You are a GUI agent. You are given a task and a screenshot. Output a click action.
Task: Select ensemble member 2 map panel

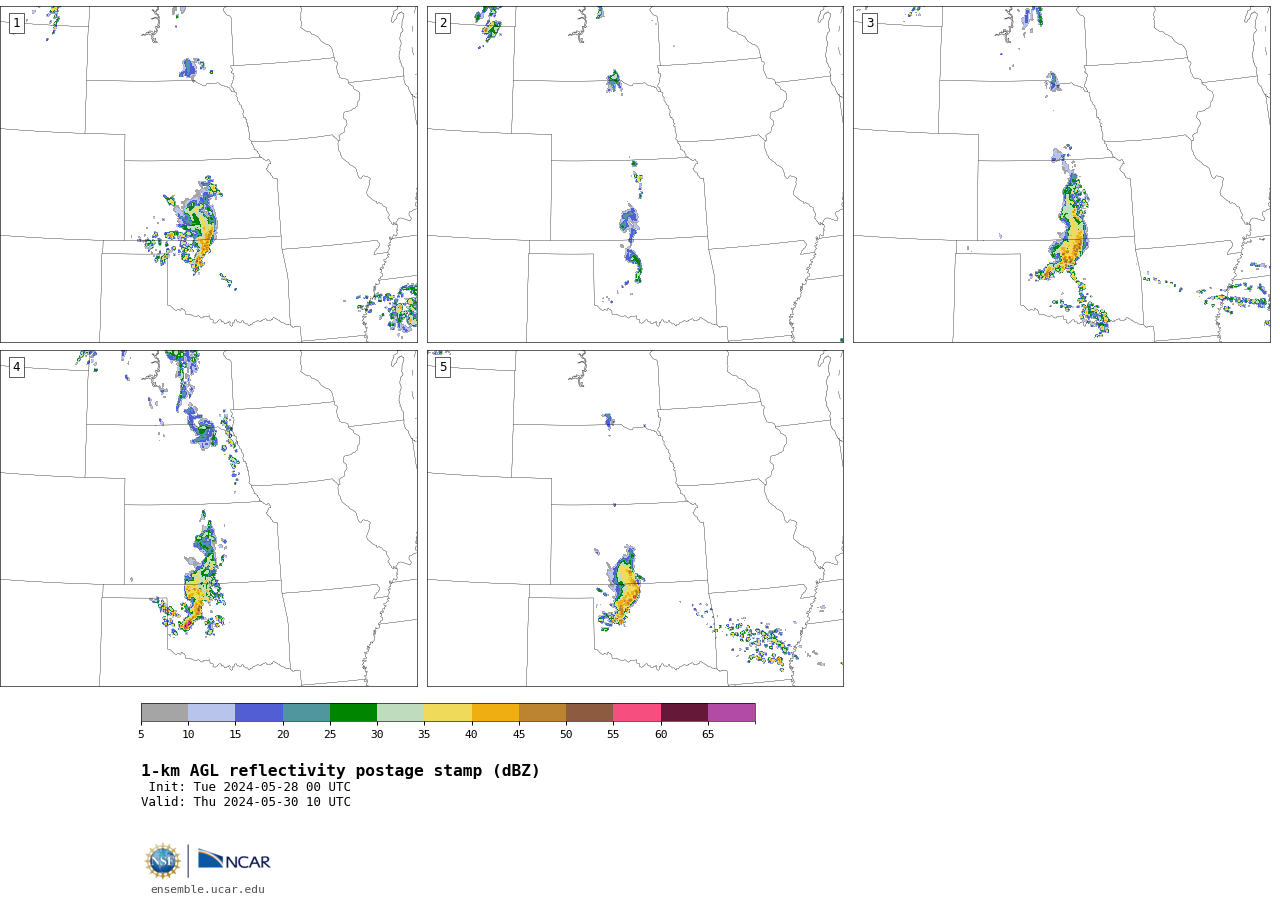[x=635, y=174]
